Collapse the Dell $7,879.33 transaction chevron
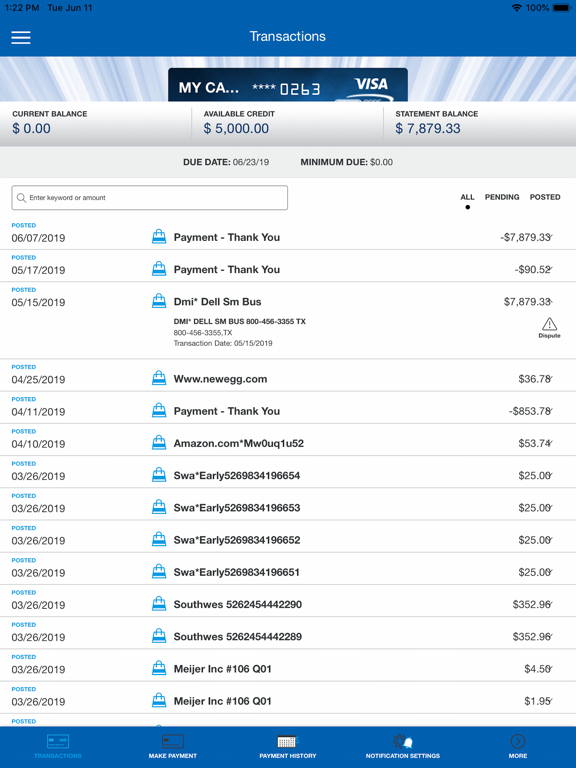 click(x=551, y=301)
